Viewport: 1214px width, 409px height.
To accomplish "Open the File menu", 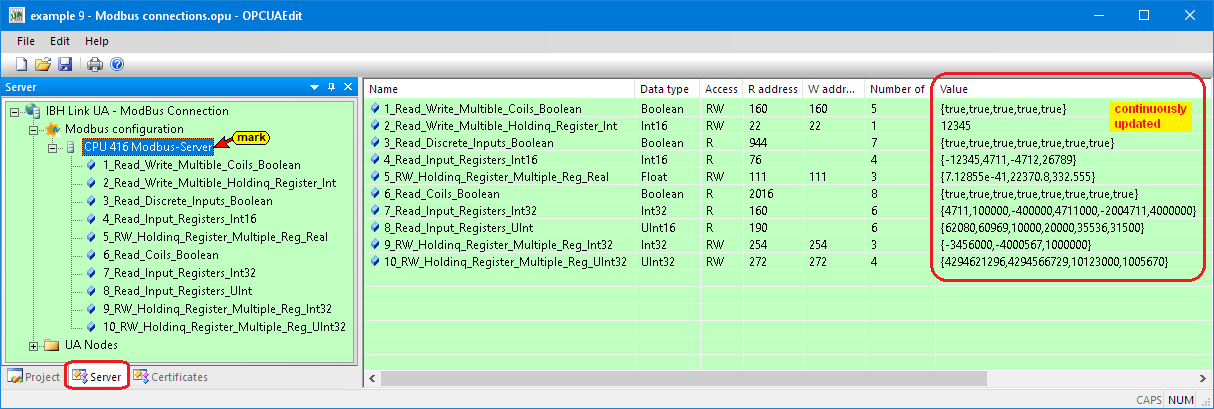I will (26, 41).
